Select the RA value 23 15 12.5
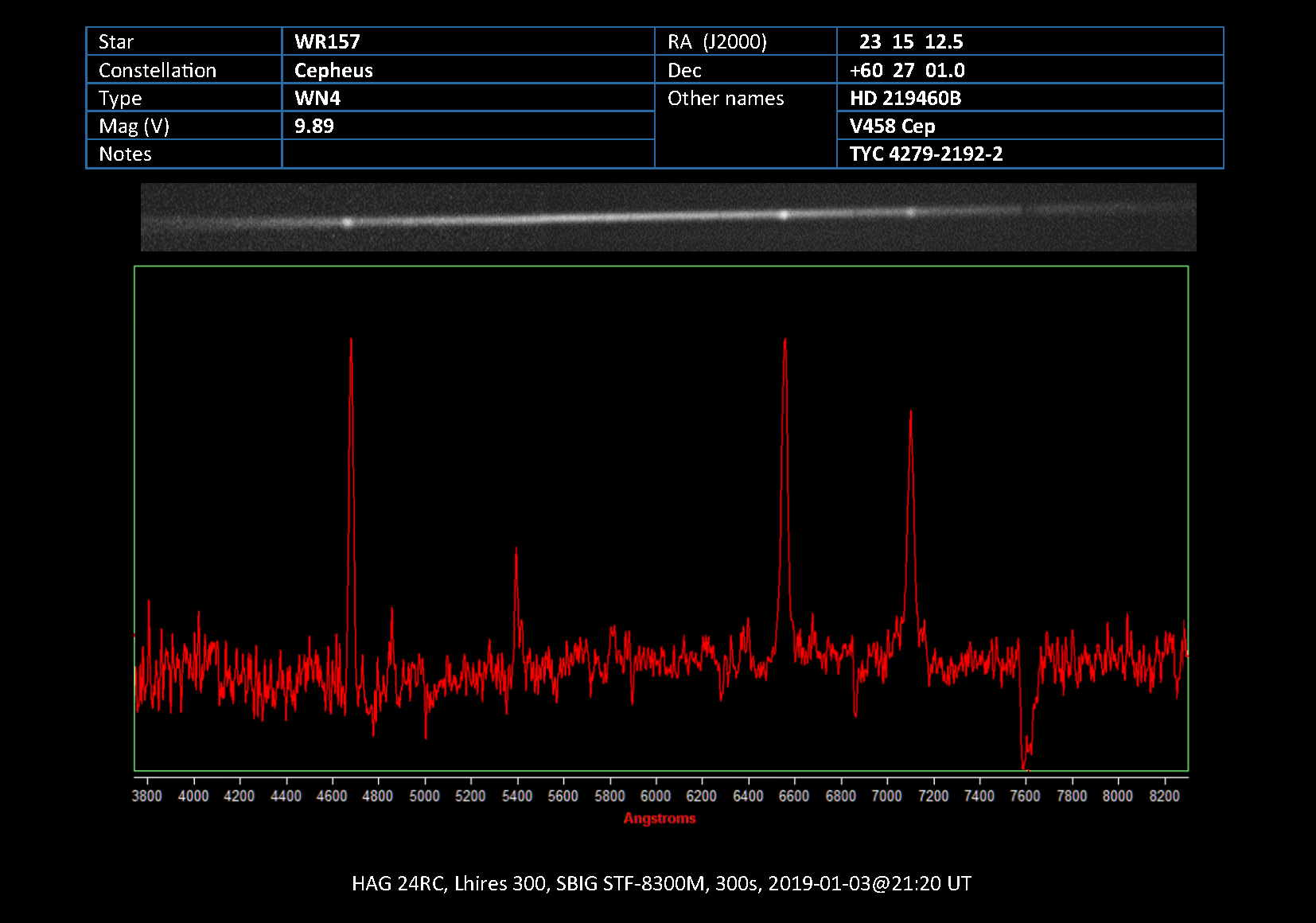The width and height of the screenshot is (1316, 923). [x=911, y=41]
